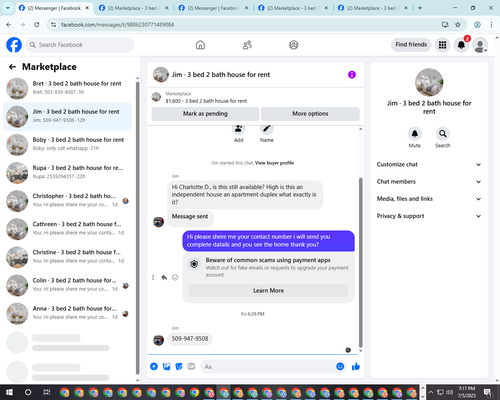The image size is (500, 400).
Task: Click Mark as pending button
Action: (x=205, y=114)
